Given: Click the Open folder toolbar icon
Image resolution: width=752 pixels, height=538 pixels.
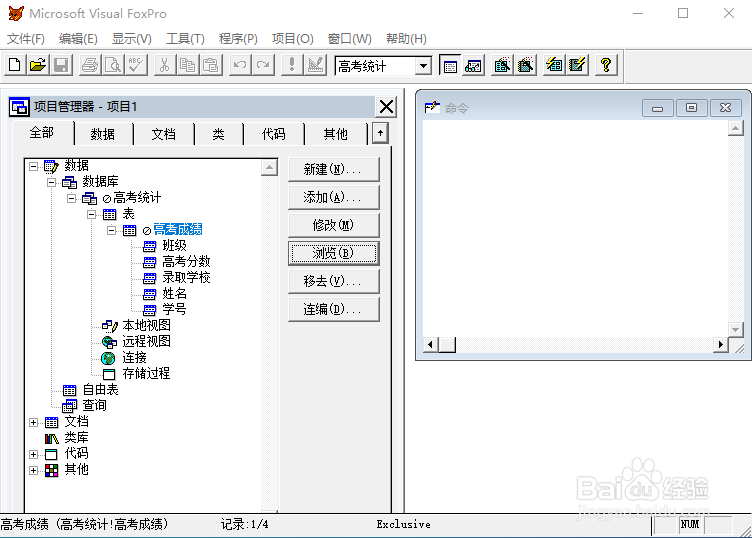Looking at the screenshot, I should (38, 65).
